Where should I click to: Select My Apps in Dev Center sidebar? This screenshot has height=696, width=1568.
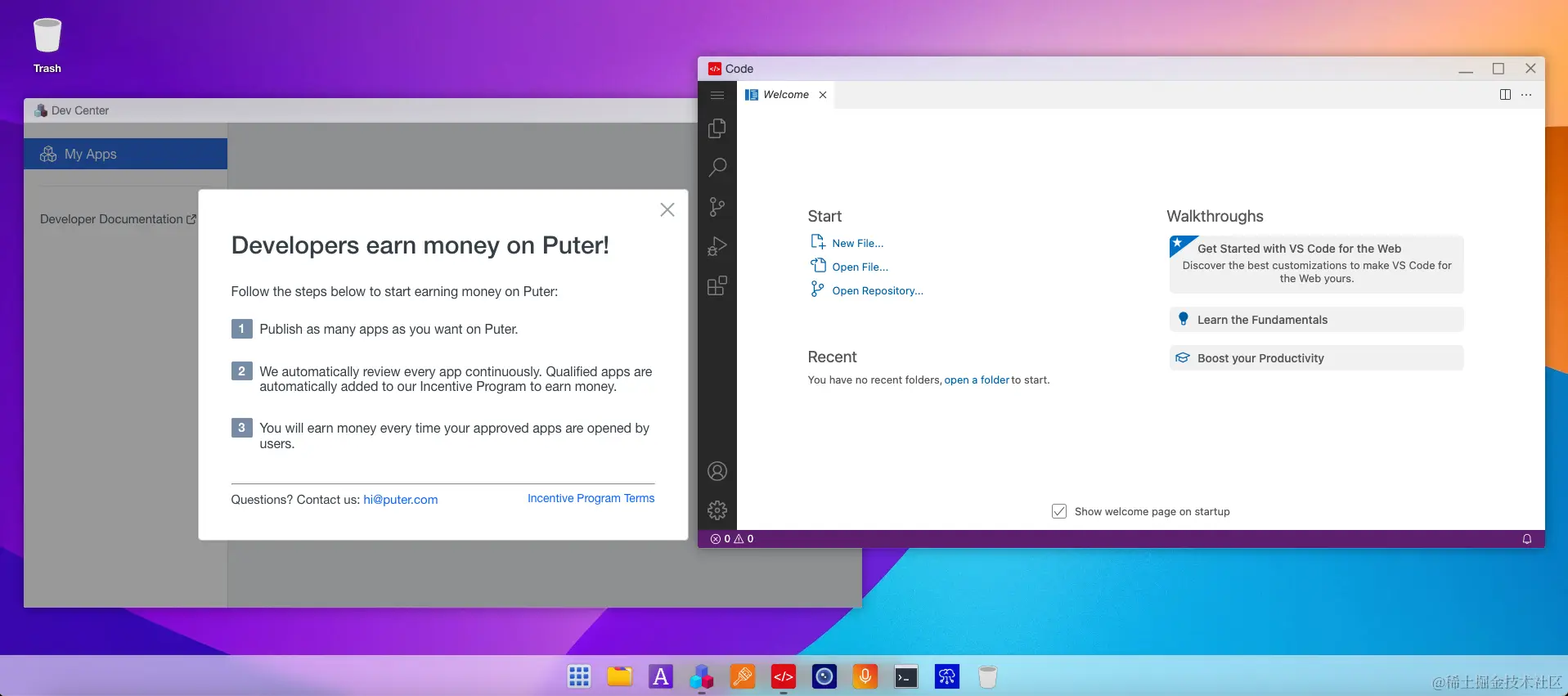pyautogui.click(x=125, y=154)
